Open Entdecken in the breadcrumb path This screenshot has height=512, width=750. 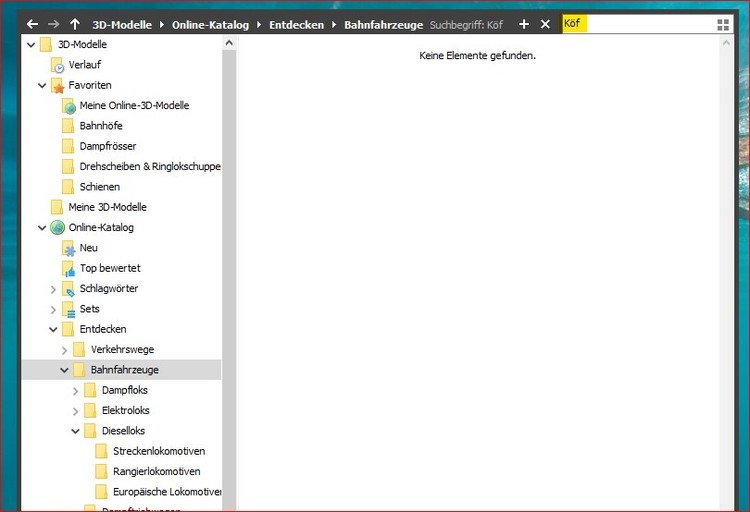(x=297, y=25)
